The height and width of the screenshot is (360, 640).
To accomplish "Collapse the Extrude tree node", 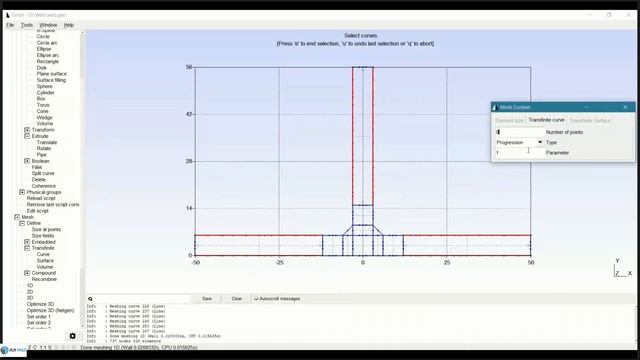I will pyautogui.click(x=27, y=136).
